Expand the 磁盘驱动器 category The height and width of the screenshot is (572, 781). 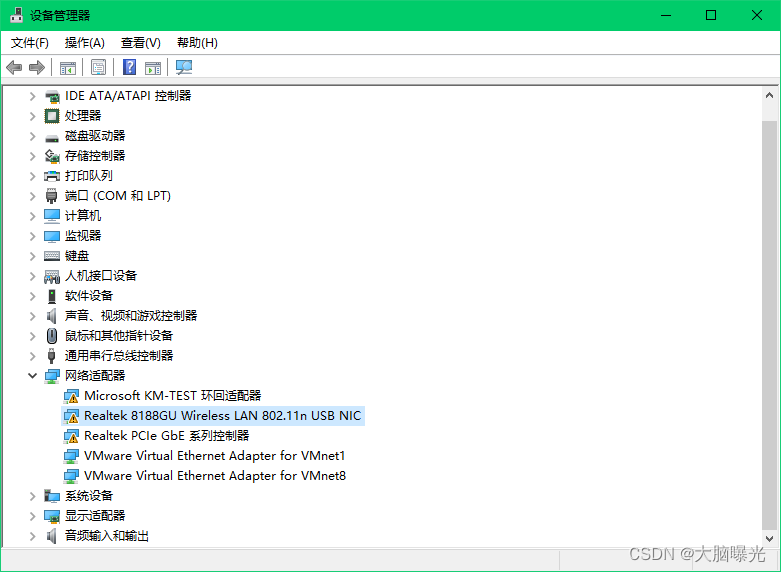[32, 136]
